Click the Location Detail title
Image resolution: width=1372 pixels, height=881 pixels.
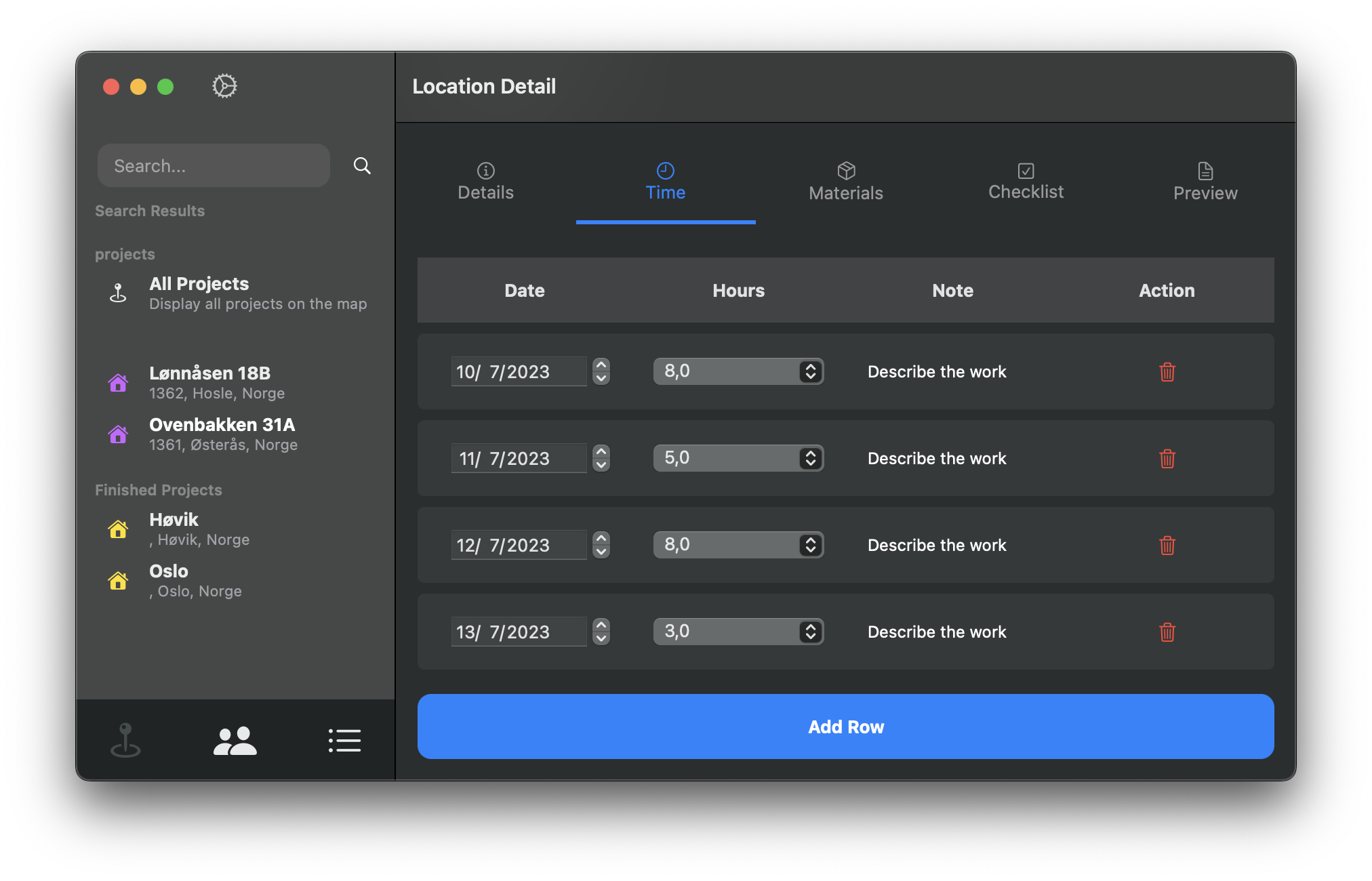484,86
